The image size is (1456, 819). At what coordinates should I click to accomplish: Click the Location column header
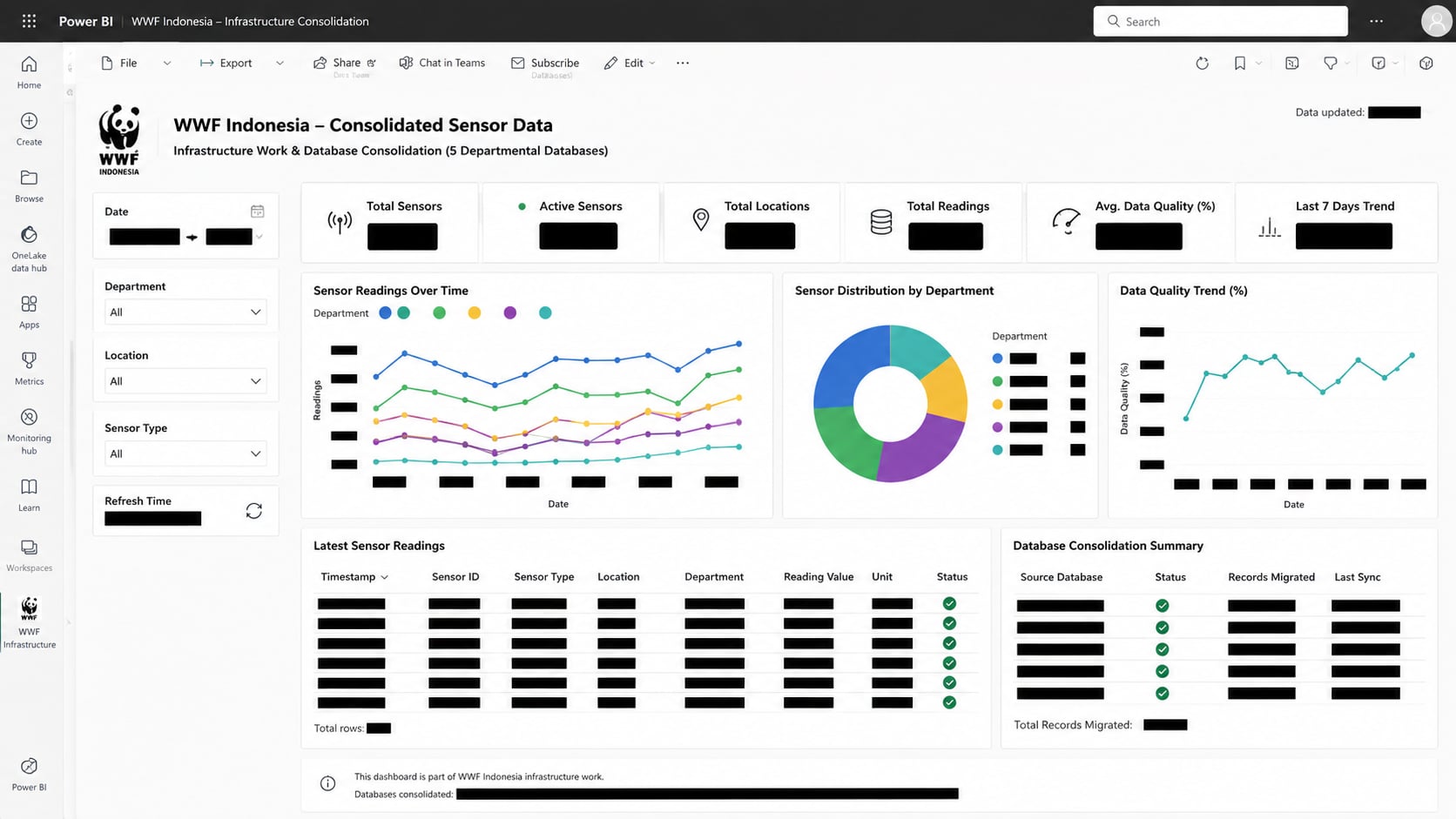pyautogui.click(x=618, y=577)
